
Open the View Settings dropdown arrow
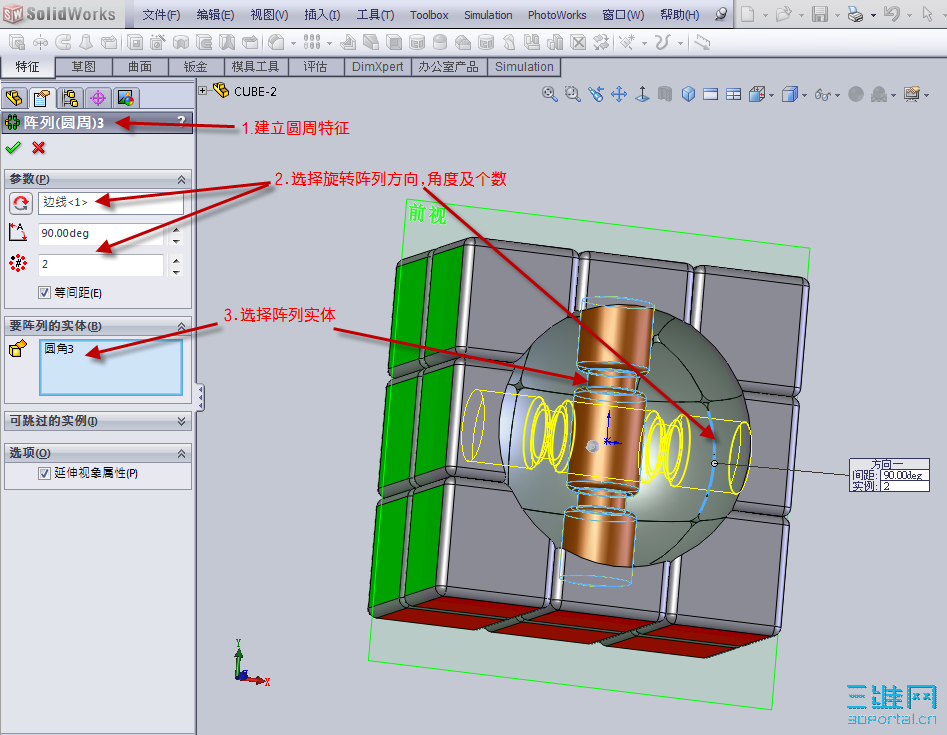click(926, 95)
